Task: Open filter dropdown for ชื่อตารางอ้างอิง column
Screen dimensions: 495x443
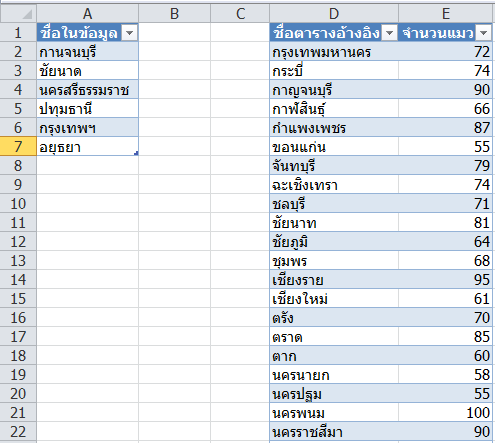Action: point(389,33)
